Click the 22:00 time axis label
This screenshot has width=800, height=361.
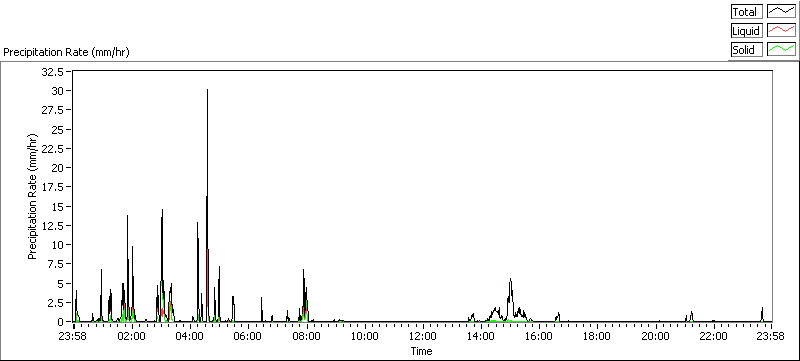point(713,336)
